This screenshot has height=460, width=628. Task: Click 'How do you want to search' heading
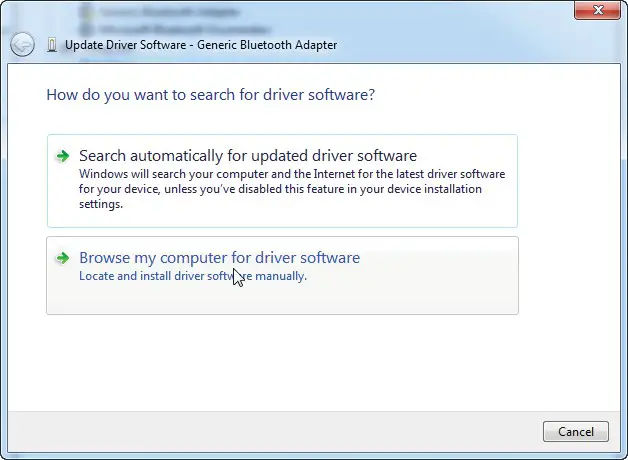click(211, 95)
